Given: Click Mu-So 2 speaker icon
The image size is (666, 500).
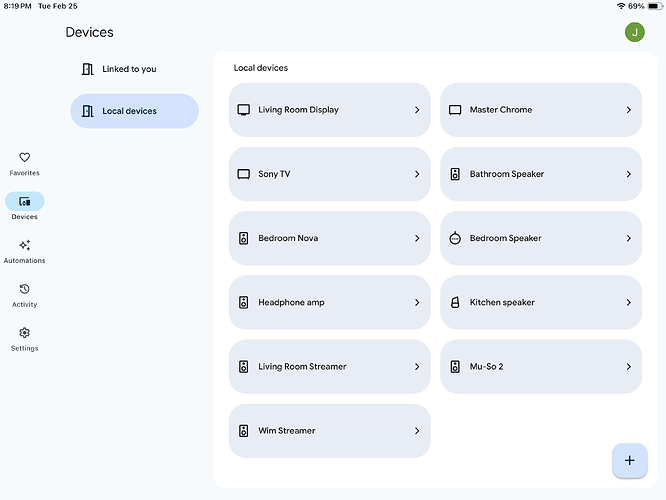Looking at the screenshot, I should pos(455,367).
